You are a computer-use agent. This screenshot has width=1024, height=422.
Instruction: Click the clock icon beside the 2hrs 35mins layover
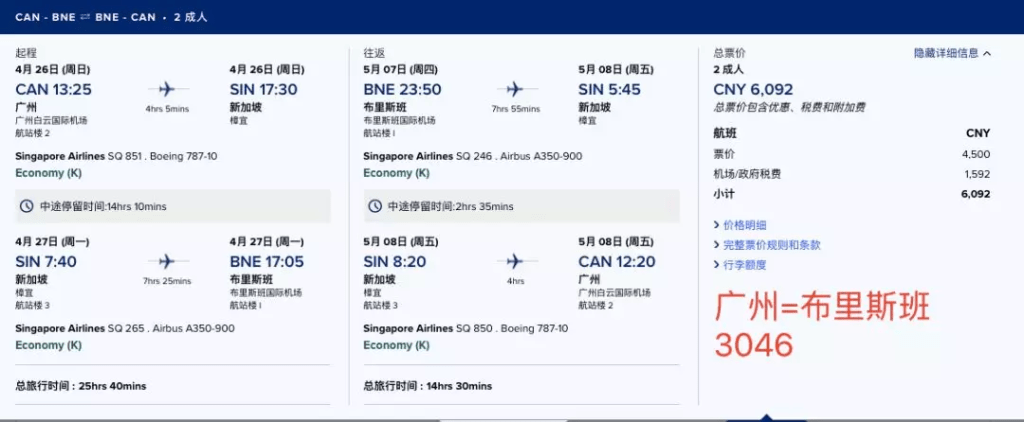[375, 206]
